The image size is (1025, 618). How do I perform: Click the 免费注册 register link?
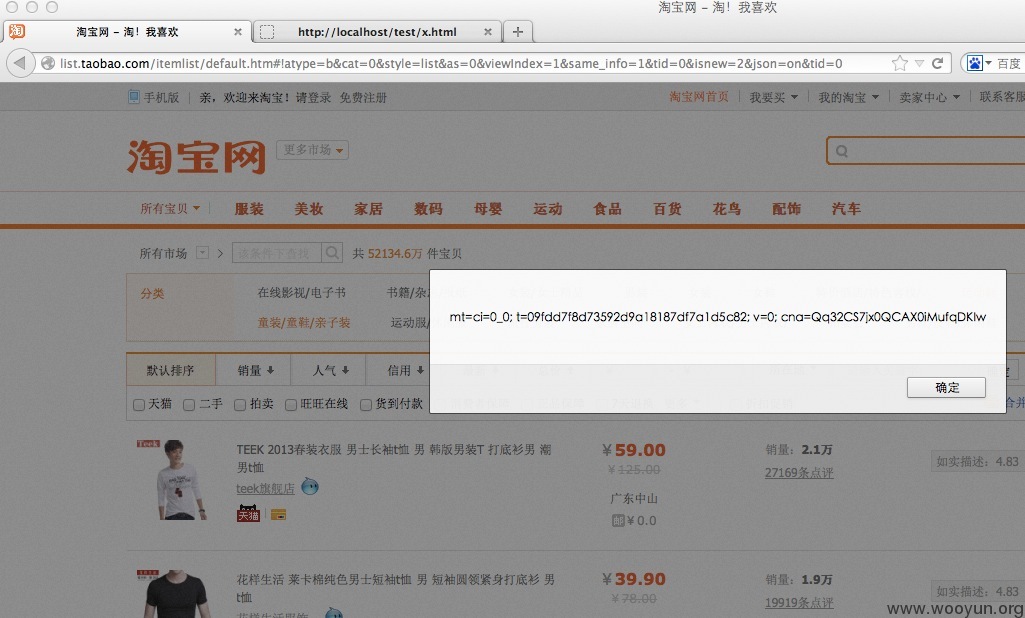[x=363, y=97]
